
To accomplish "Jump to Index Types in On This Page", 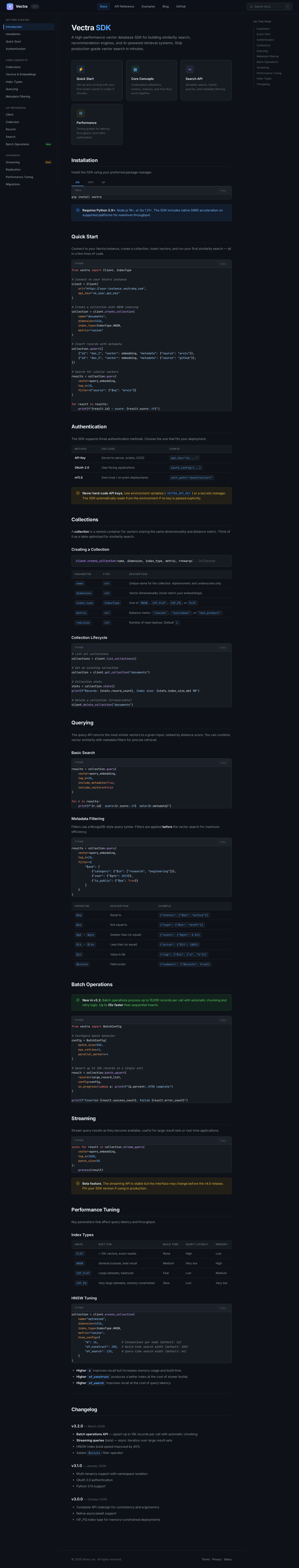I will coord(264,79).
